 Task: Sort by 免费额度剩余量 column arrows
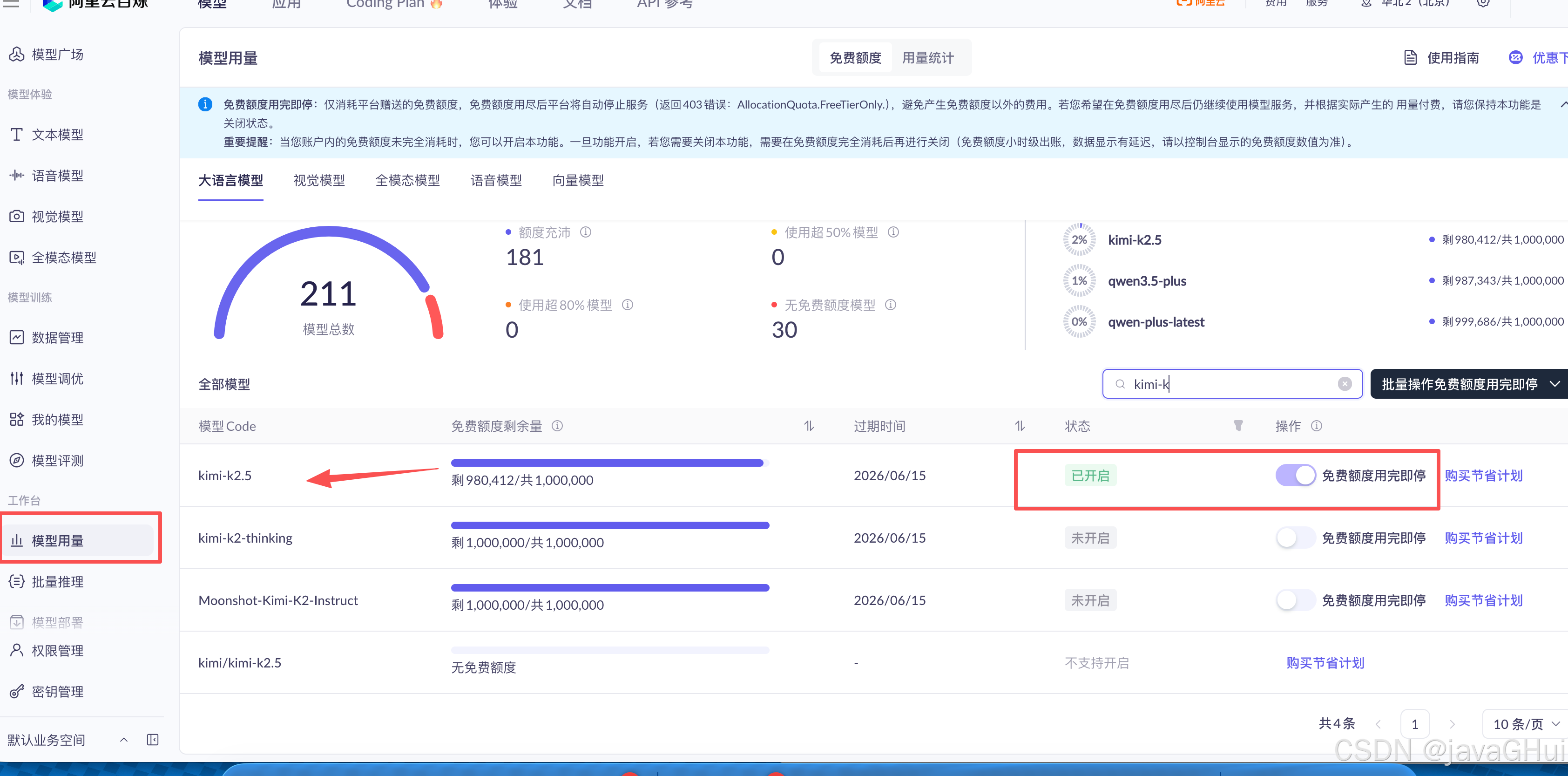tap(808, 426)
